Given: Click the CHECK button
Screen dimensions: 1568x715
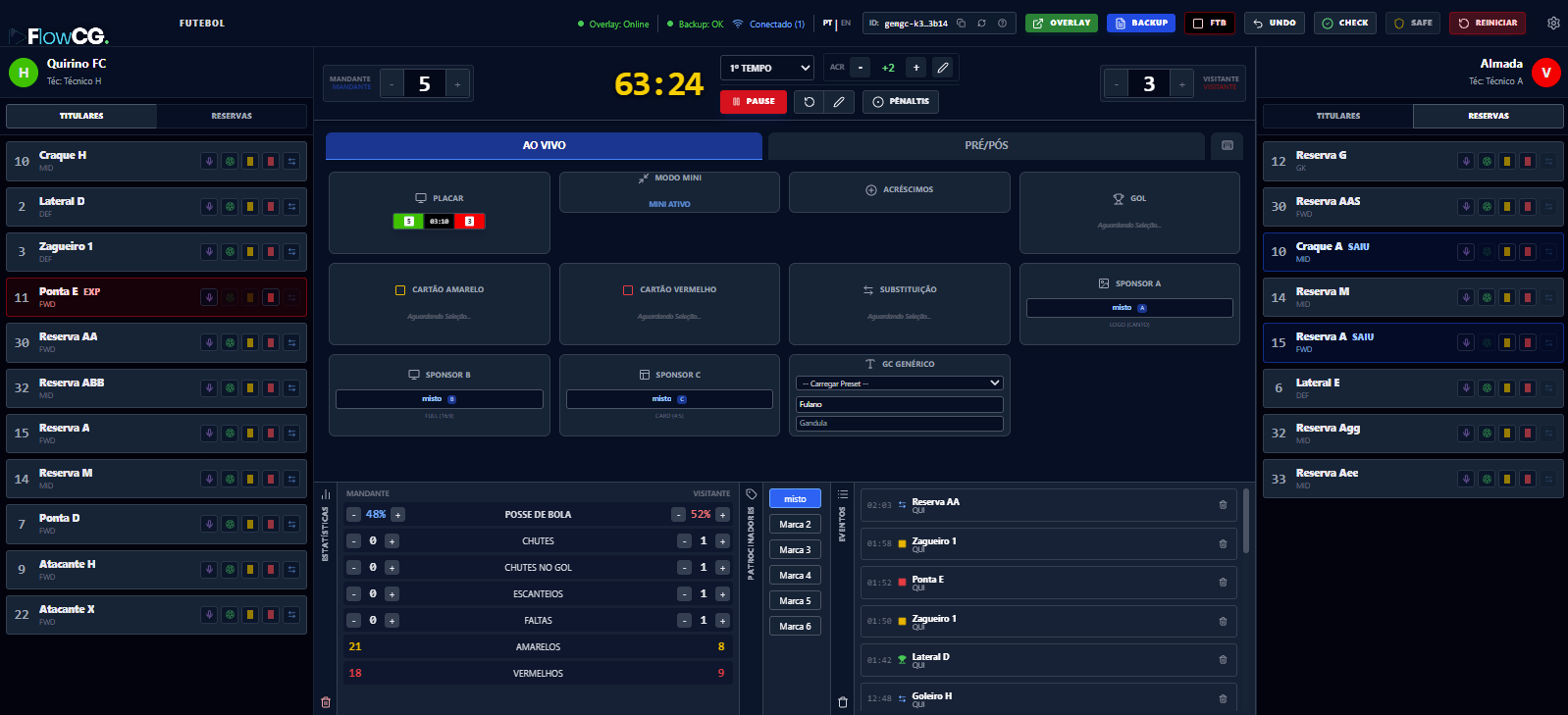Looking at the screenshot, I should (1345, 23).
